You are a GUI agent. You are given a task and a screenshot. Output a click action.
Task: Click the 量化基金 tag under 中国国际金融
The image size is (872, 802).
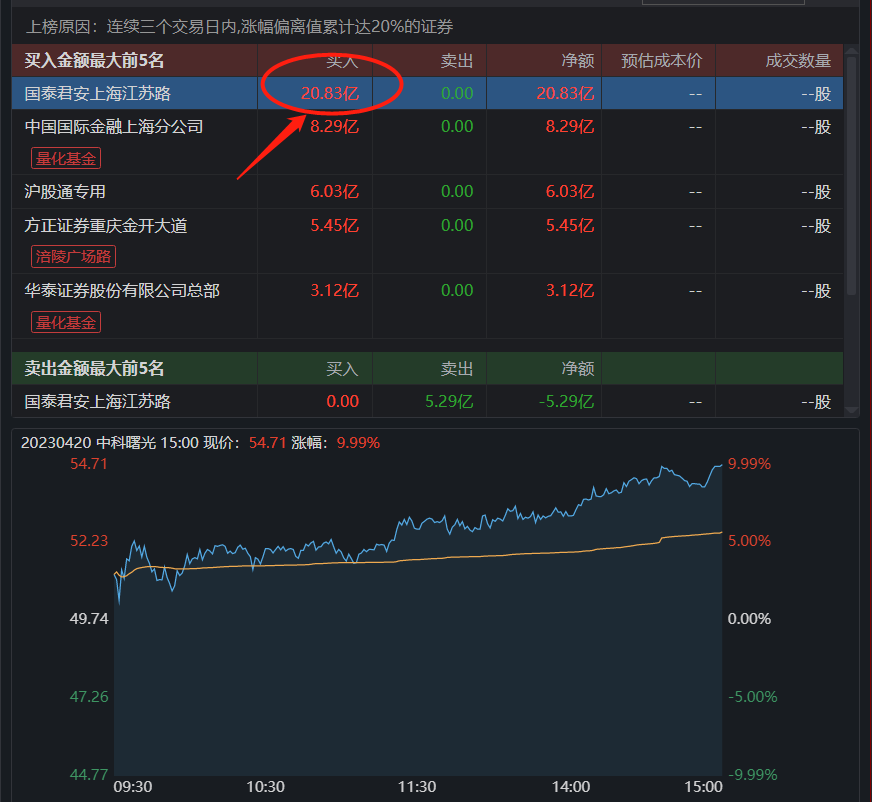66,159
